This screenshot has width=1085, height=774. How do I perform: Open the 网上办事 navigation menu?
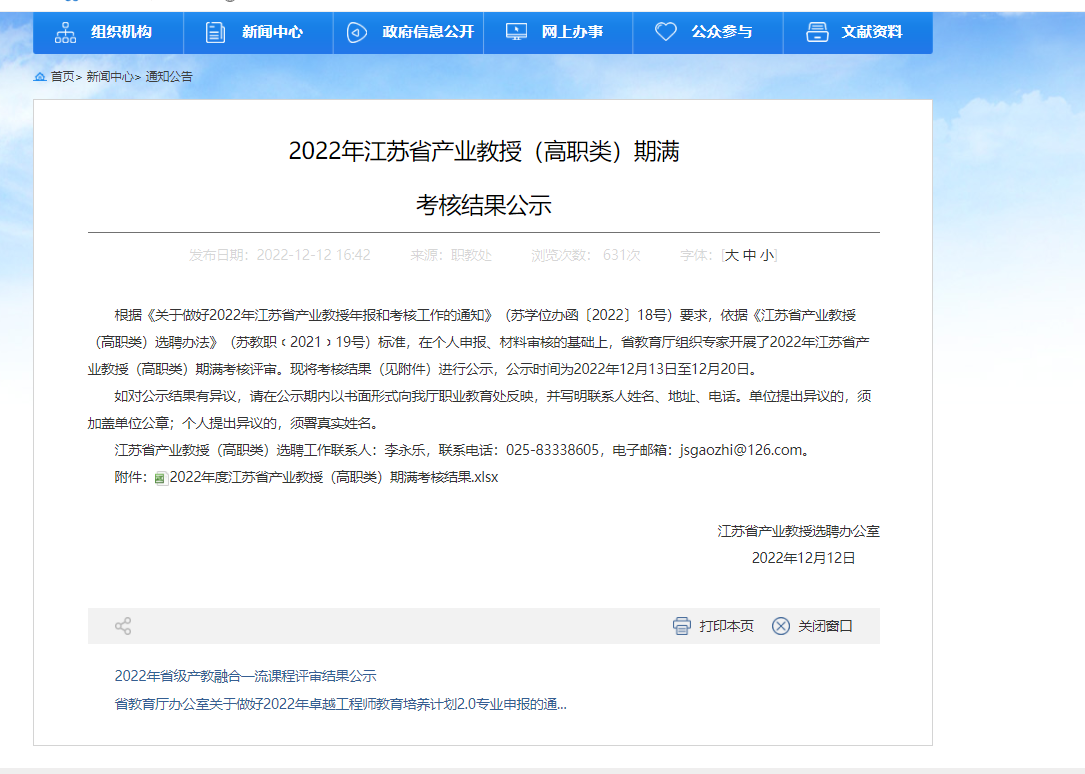pyautogui.click(x=572, y=32)
